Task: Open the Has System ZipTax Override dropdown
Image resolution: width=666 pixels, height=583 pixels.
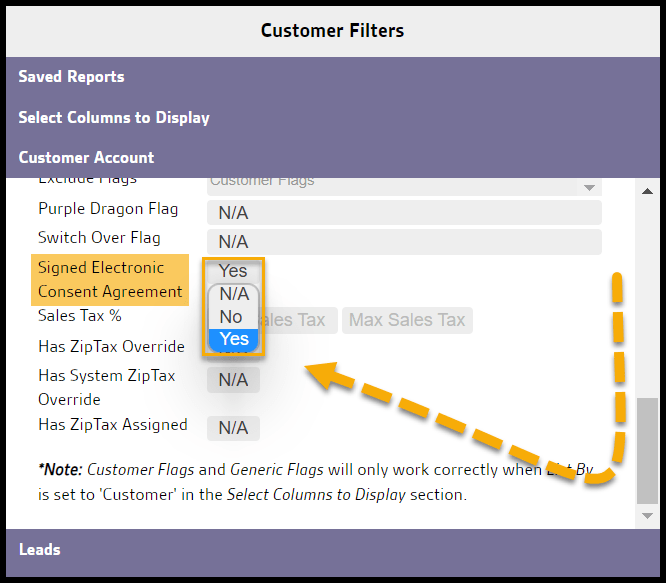Action: (x=233, y=380)
